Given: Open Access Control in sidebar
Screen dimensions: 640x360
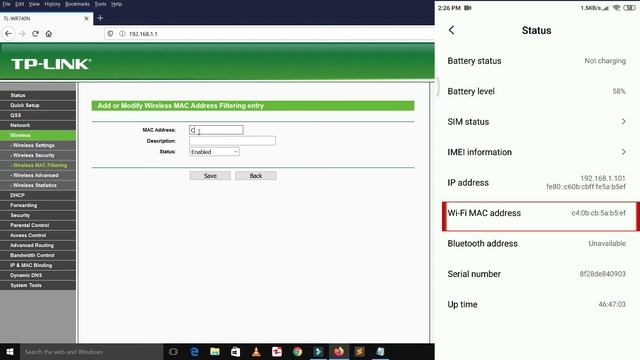Looking at the screenshot, I should (38, 235).
